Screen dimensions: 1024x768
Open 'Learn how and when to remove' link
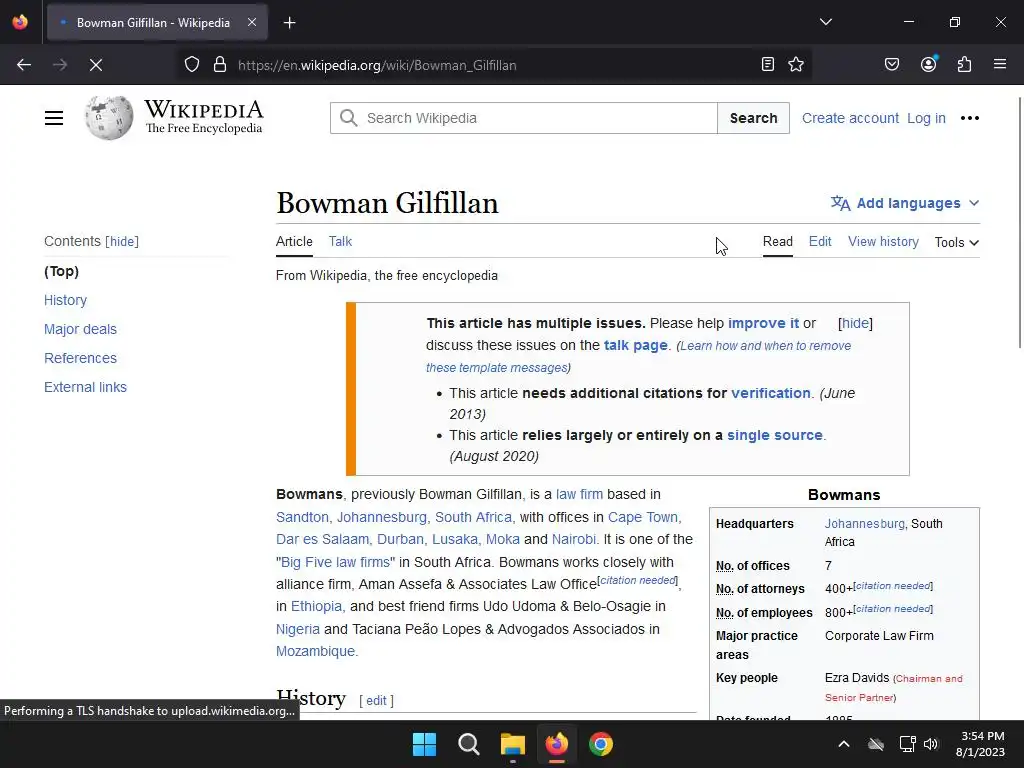coord(765,345)
